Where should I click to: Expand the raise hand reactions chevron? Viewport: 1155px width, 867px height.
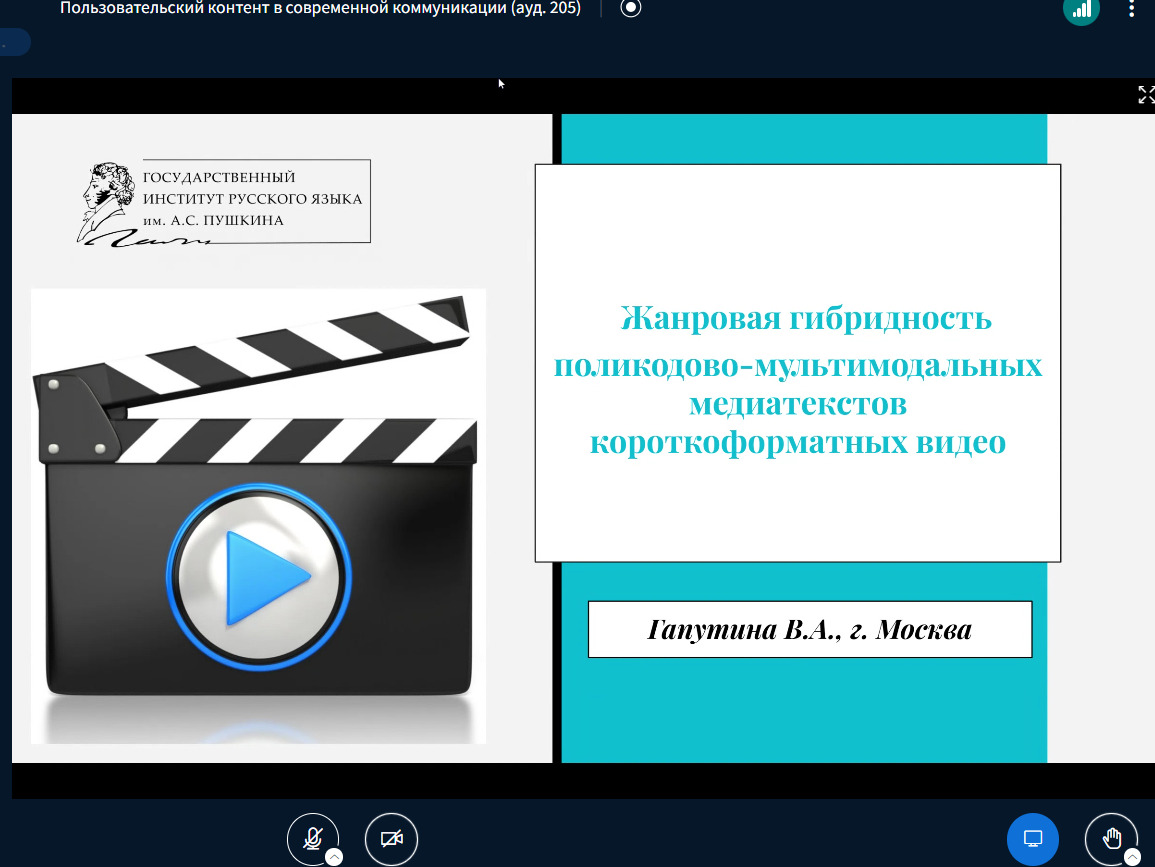tap(1132, 856)
